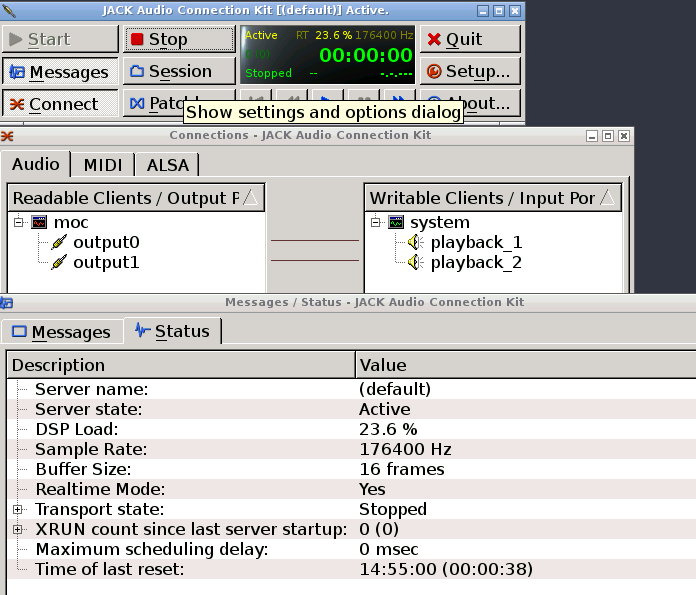Click the playback_2 speaker icon

(x=415, y=262)
